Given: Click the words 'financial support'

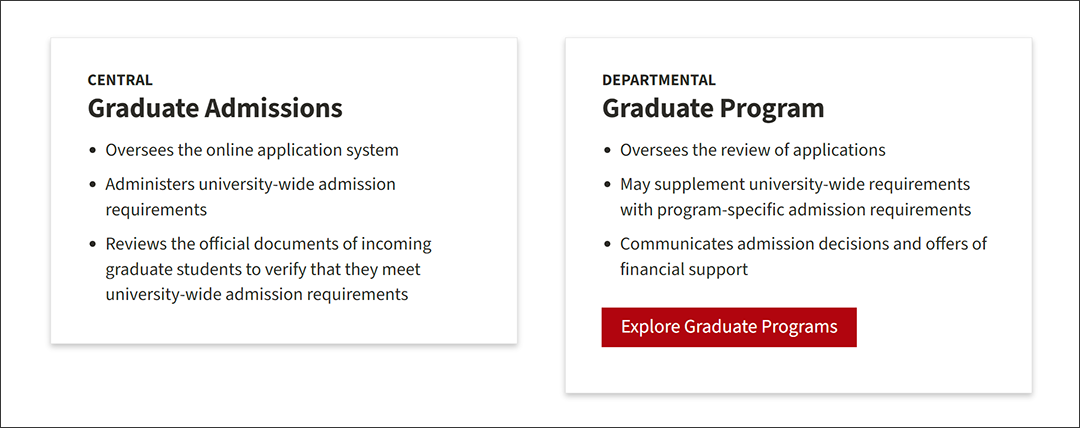Looking at the screenshot, I should (x=684, y=269).
